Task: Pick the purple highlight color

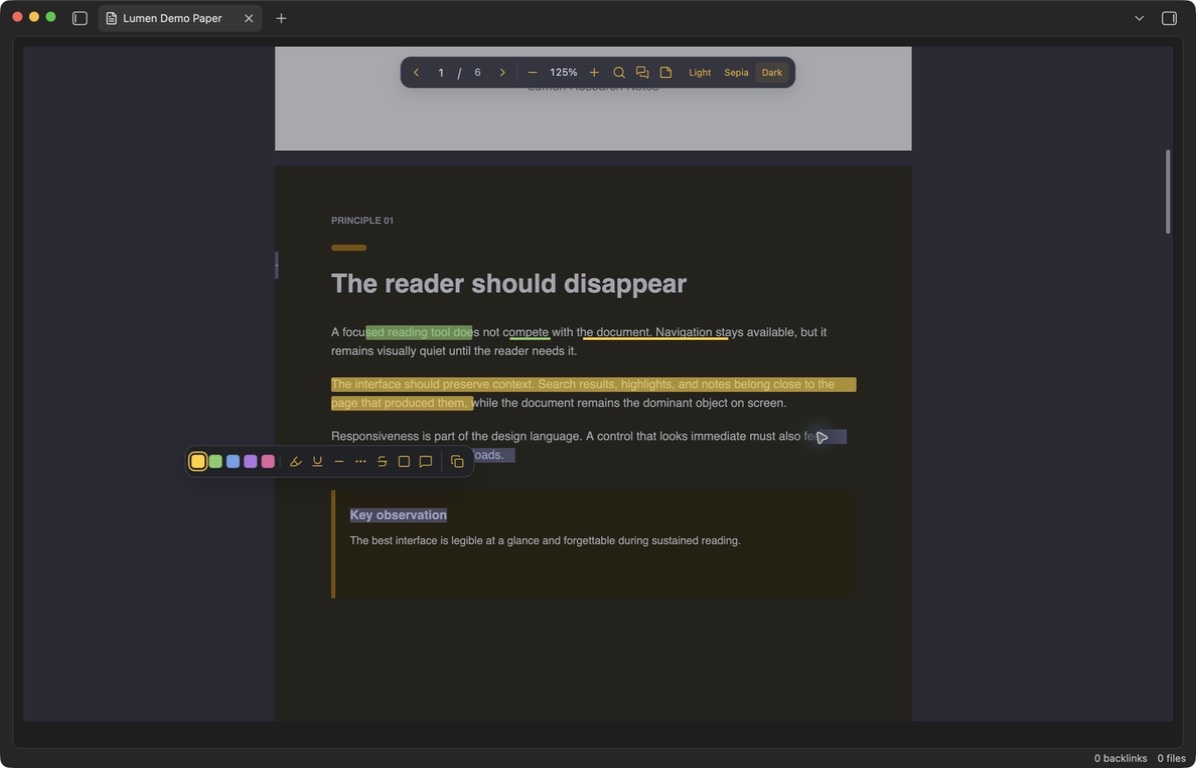Action: coord(250,461)
